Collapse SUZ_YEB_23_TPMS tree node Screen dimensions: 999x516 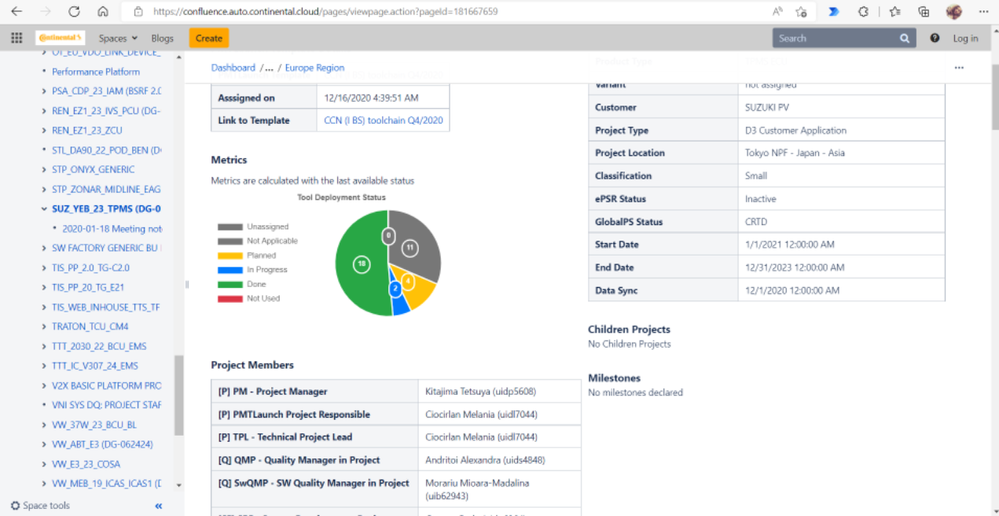pos(43,209)
